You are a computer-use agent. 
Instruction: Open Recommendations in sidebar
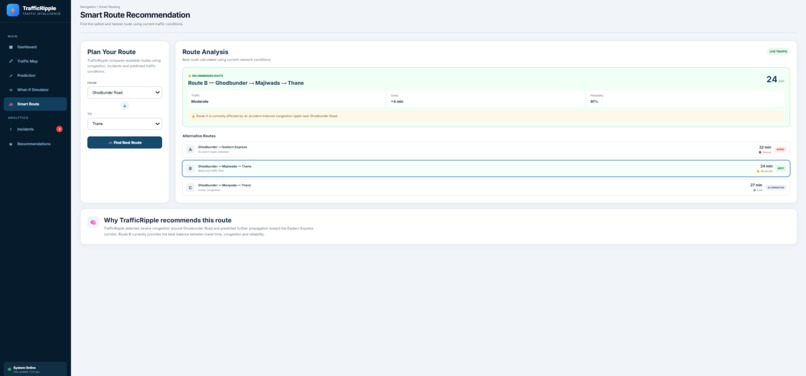pos(35,144)
